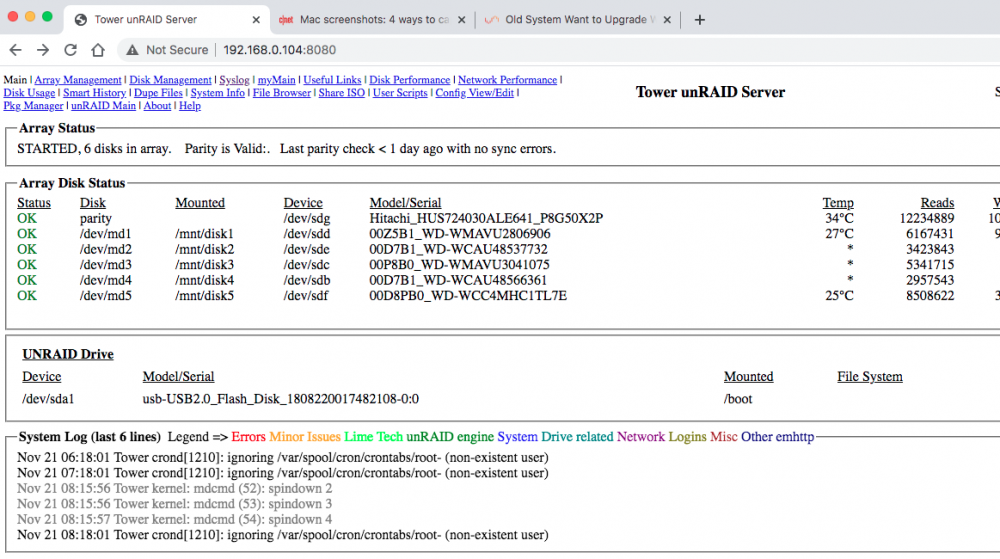Open the Share ISO link
Screen dimensions: 1000x559
342,92
